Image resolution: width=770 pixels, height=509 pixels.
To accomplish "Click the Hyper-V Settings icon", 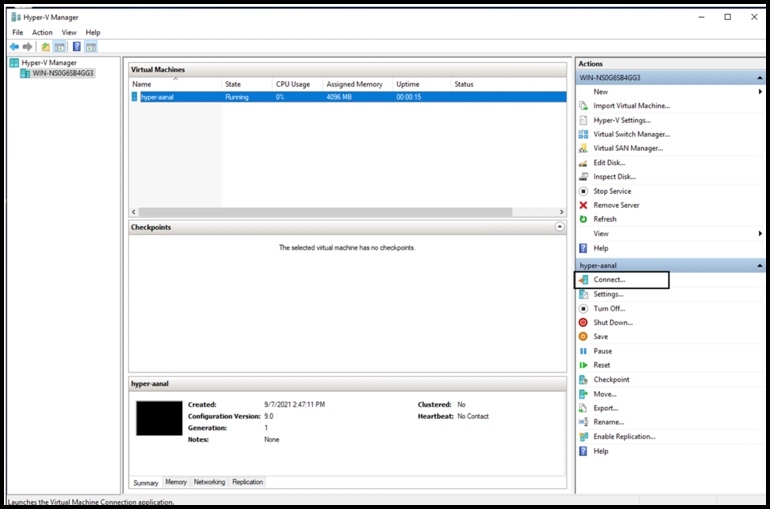I will (x=583, y=120).
